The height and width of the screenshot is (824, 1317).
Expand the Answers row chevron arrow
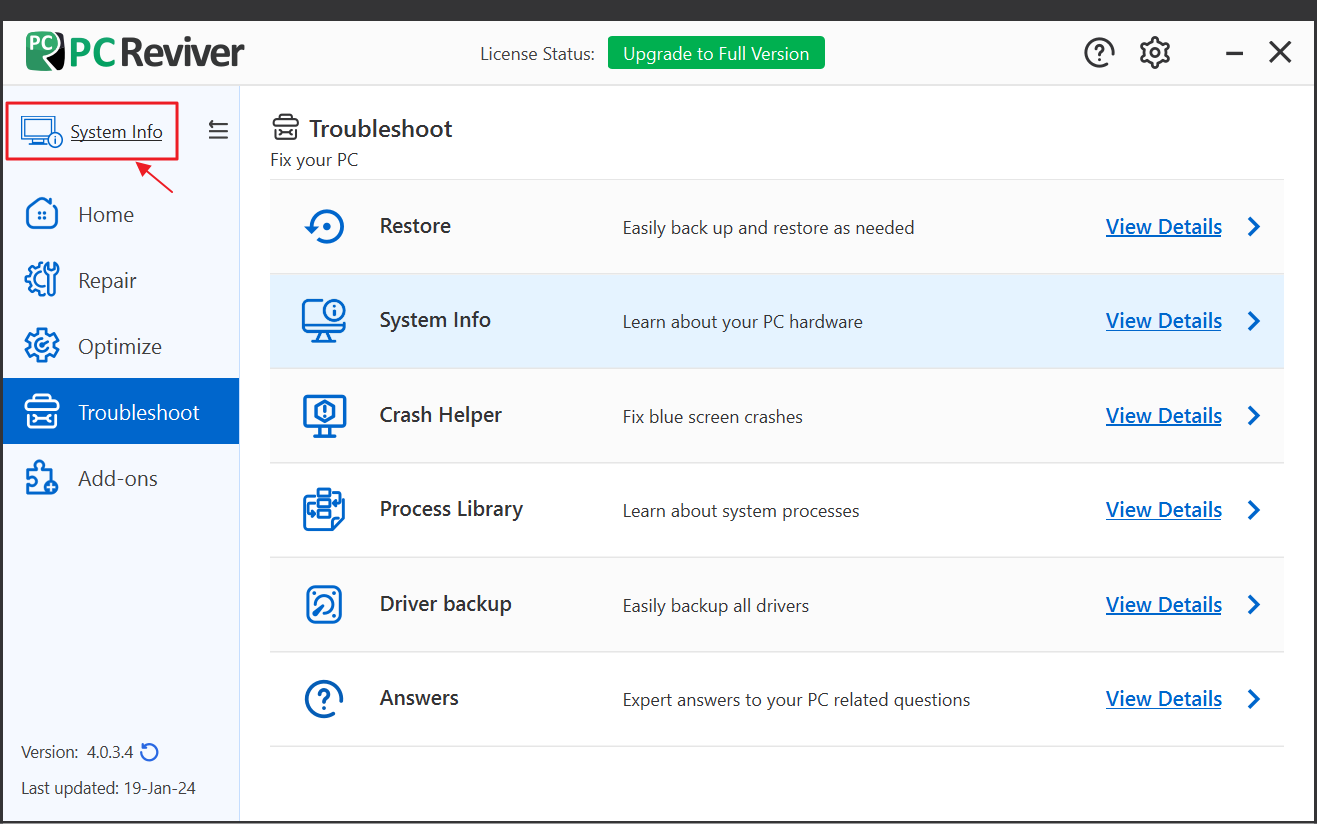click(x=1254, y=699)
